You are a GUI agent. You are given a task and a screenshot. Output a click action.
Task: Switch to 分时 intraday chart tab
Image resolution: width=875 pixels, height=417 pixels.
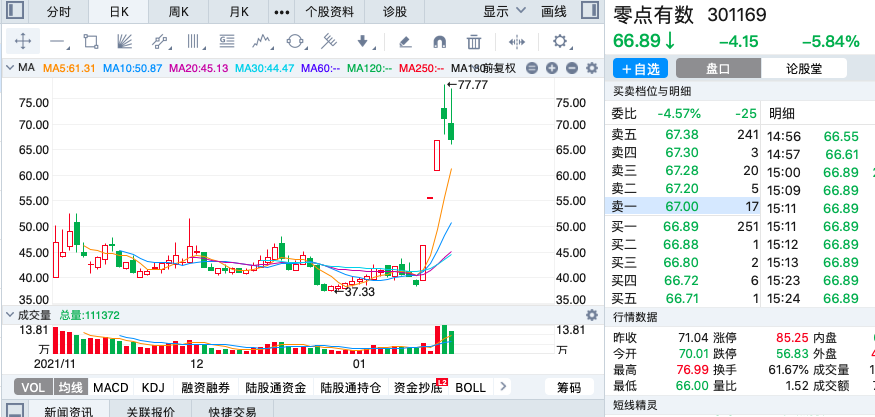point(59,12)
